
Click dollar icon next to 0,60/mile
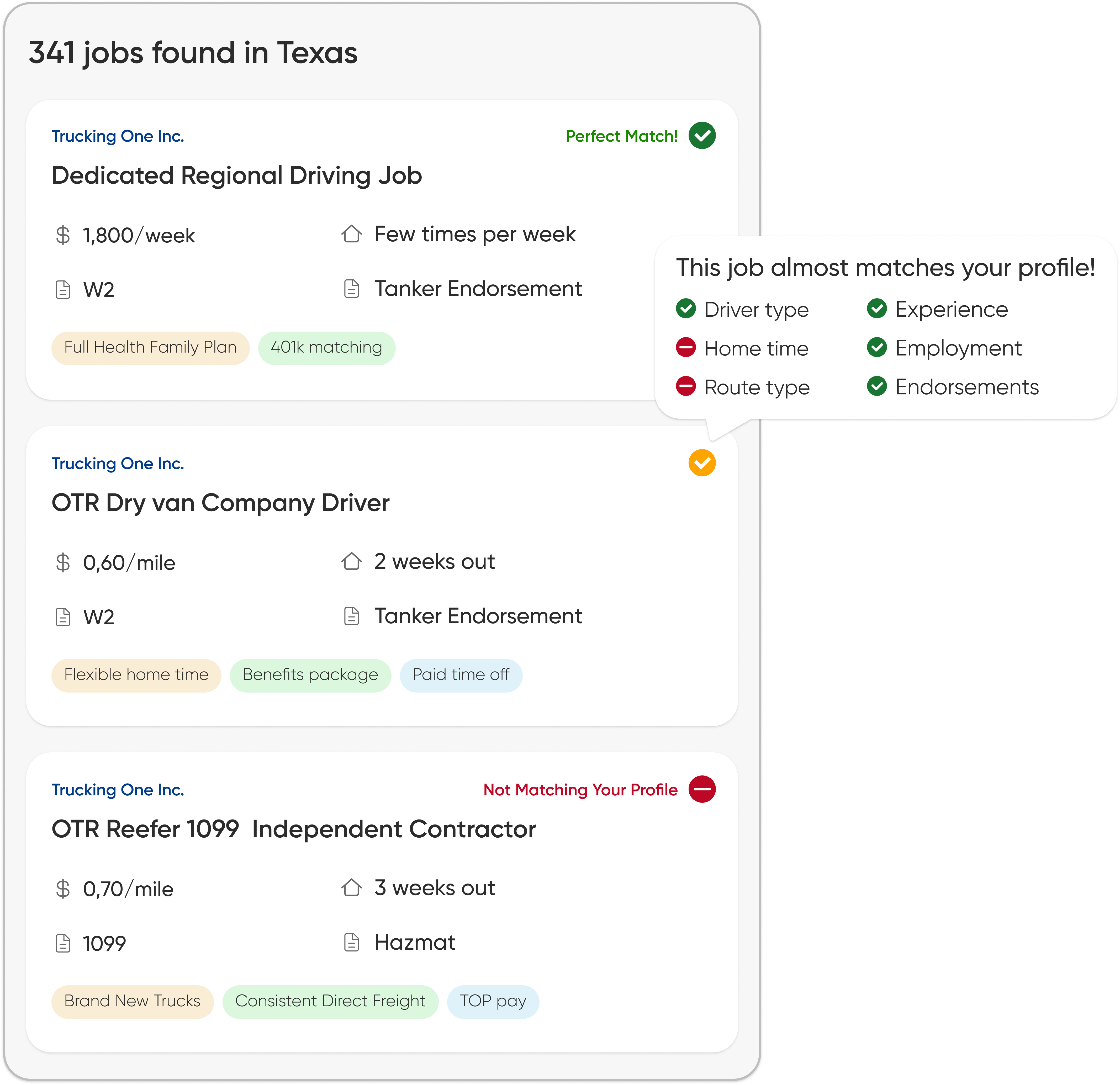pos(63,562)
